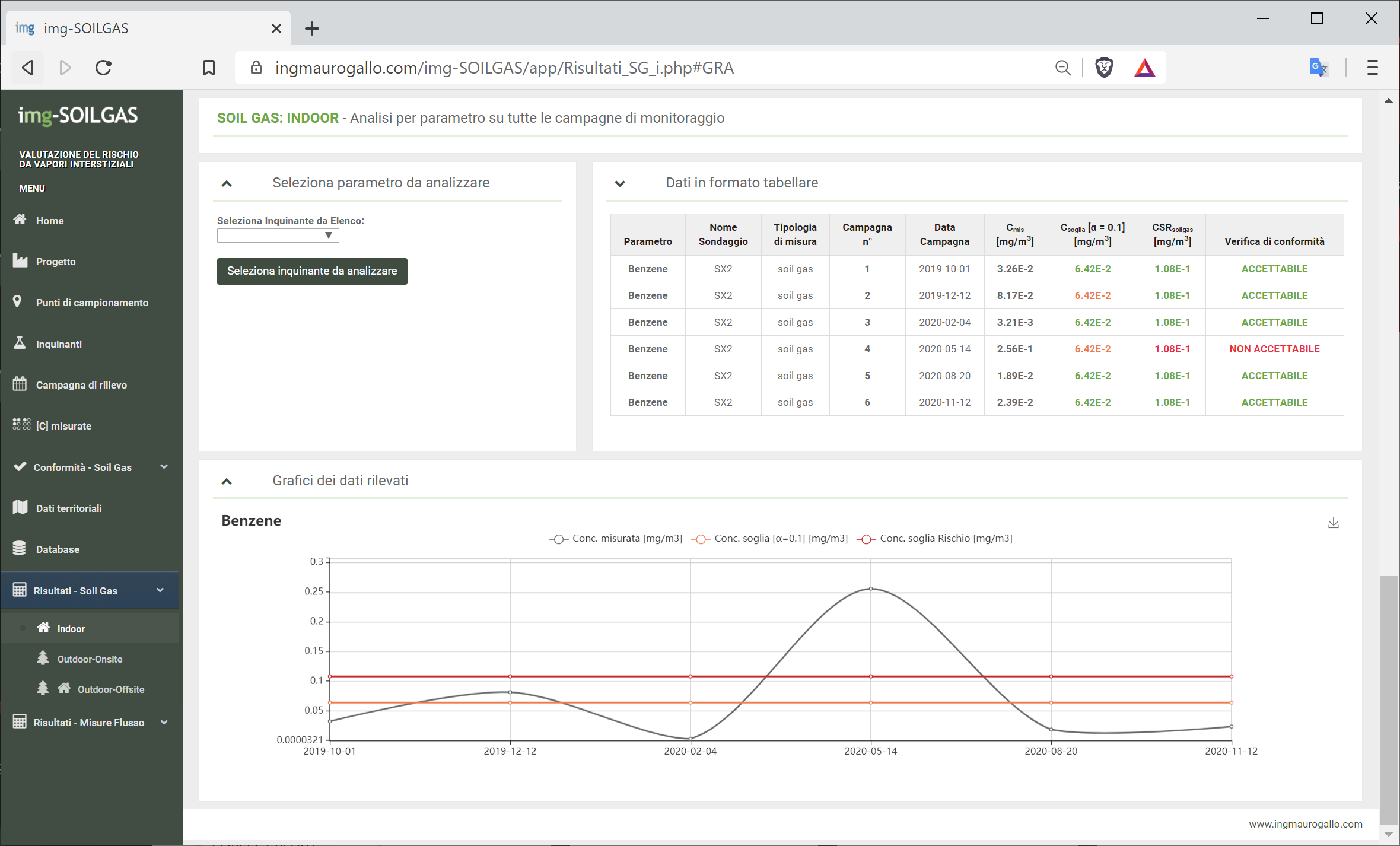Click the img-SOILGAS logo
1400x846 pixels.
78,115
